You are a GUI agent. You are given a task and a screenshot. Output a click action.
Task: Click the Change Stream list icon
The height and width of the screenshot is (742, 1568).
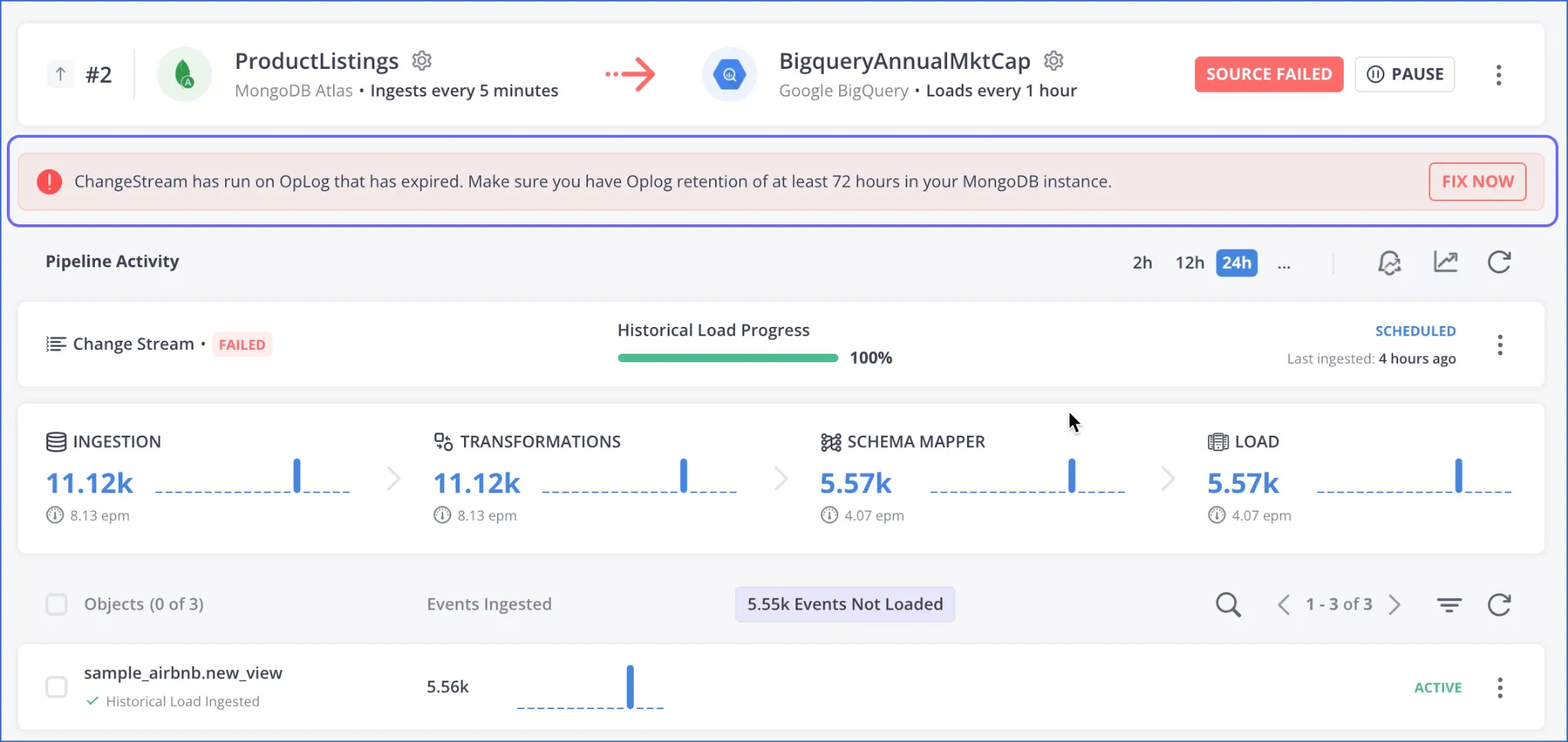[56, 344]
